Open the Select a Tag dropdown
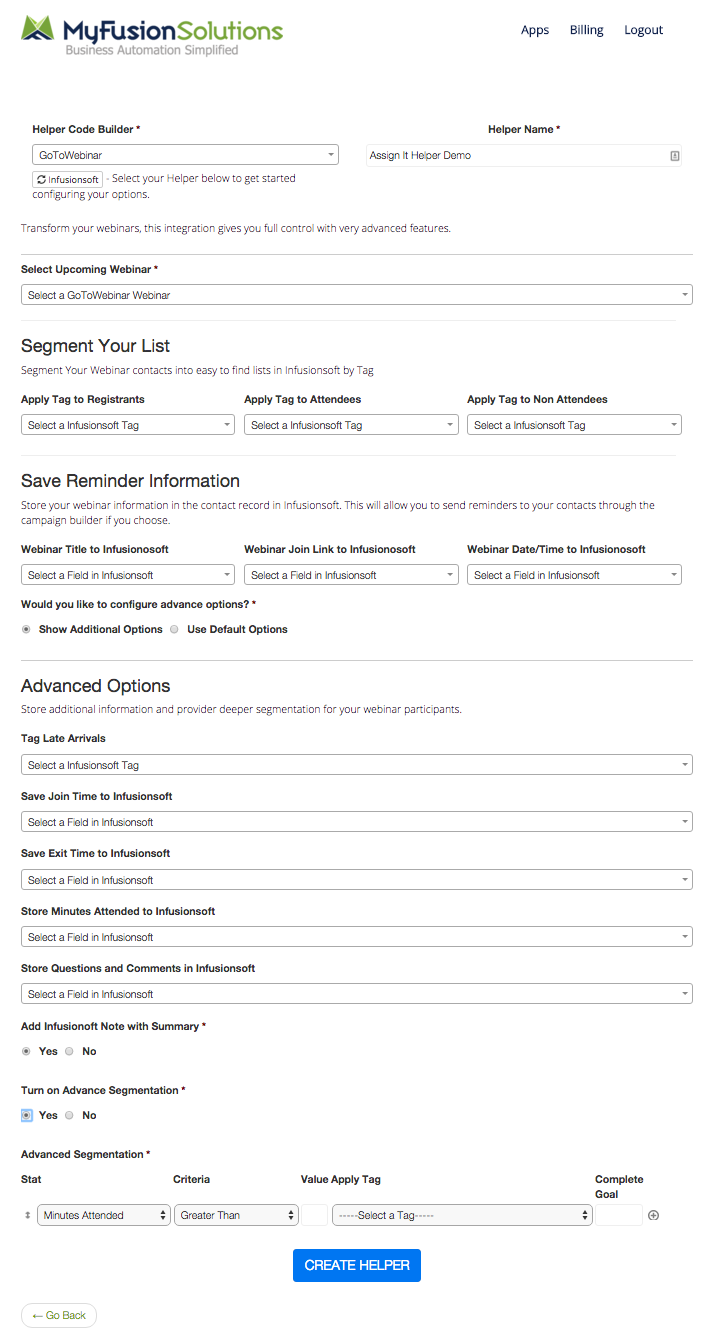This screenshot has height=1333, width=726. click(x=462, y=1215)
